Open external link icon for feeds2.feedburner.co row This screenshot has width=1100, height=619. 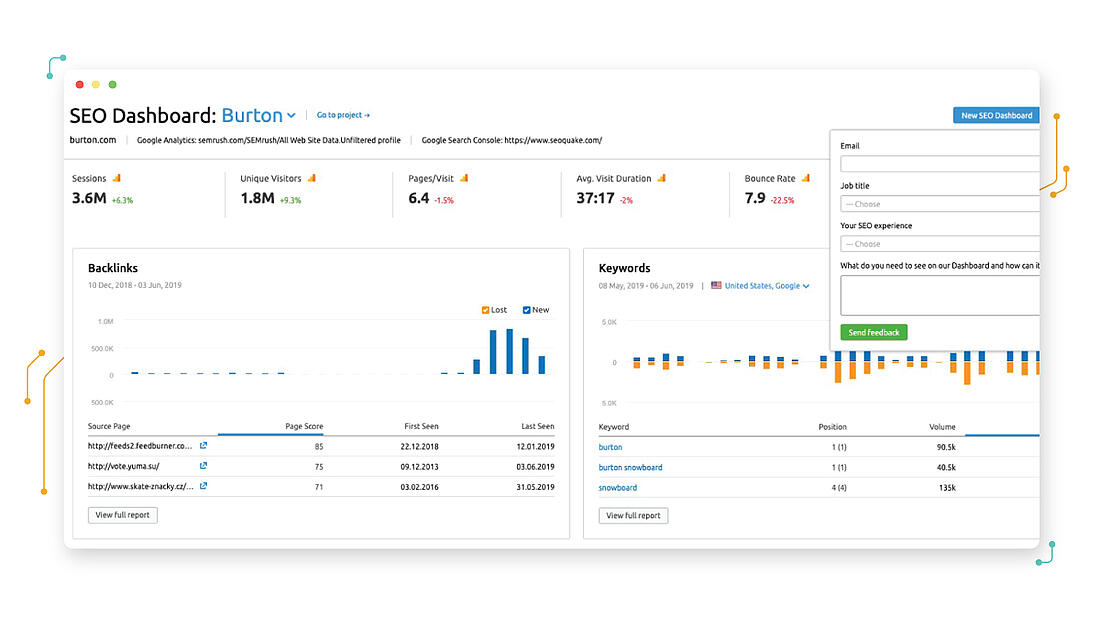pyautogui.click(x=203, y=446)
